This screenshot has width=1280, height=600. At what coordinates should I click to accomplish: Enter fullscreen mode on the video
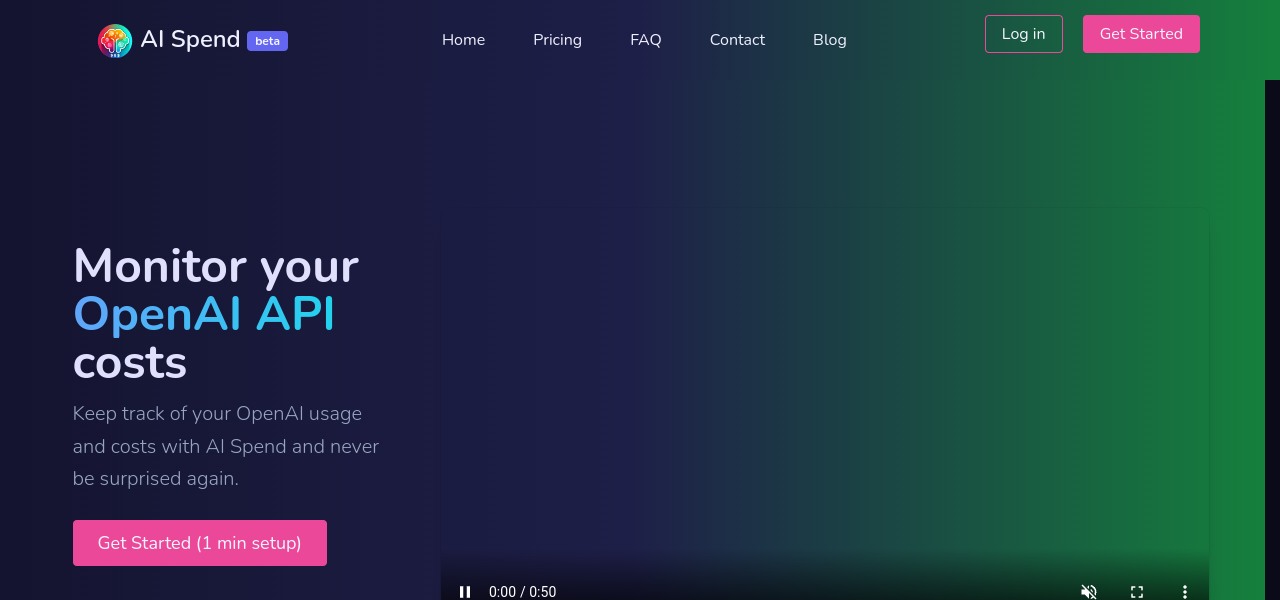[1137, 591]
